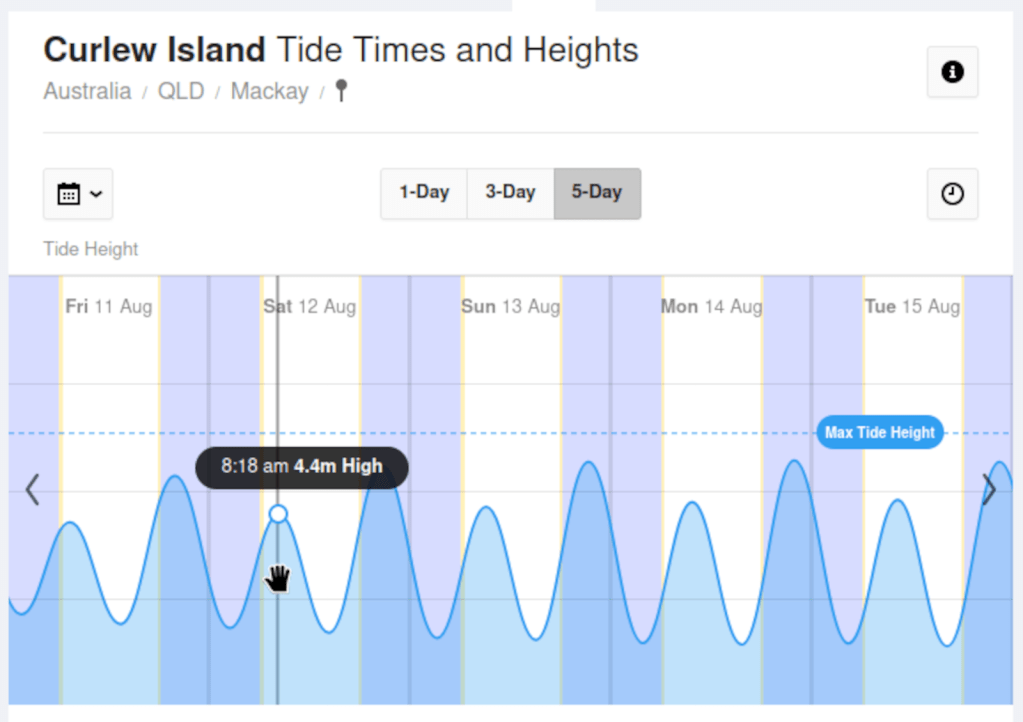Switch to 1-Day tide view
The image size is (1023, 722).
(424, 193)
